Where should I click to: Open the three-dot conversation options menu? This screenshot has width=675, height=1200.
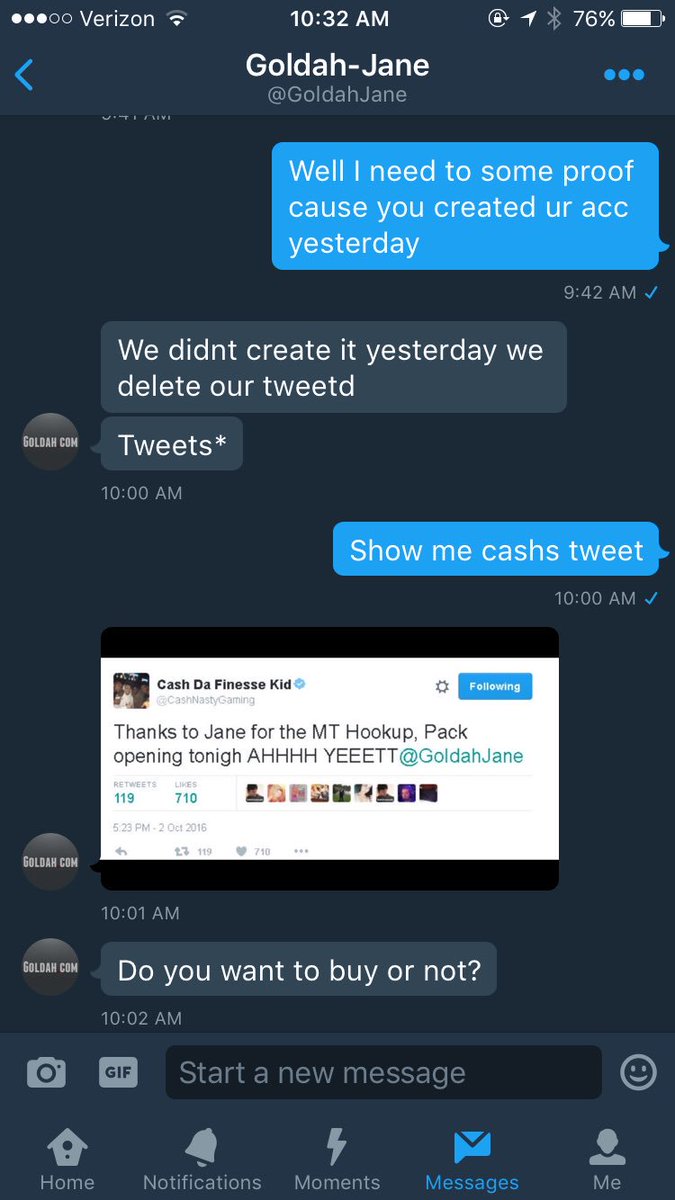pos(624,75)
